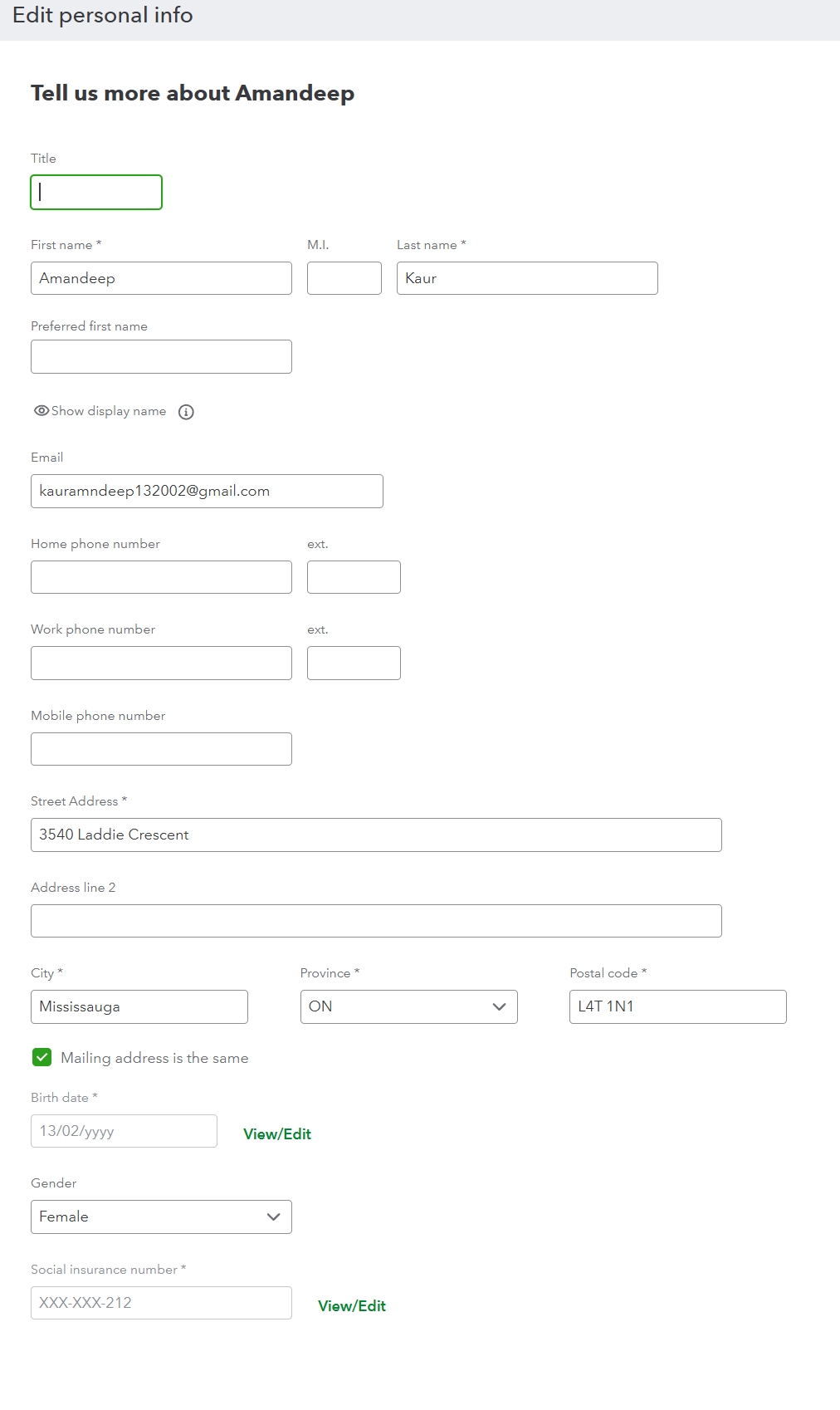Focus the Title input field
Image resolution: width=840 pixels, height=1410 pixels.
pyautogui.click(x=96, y=192)
